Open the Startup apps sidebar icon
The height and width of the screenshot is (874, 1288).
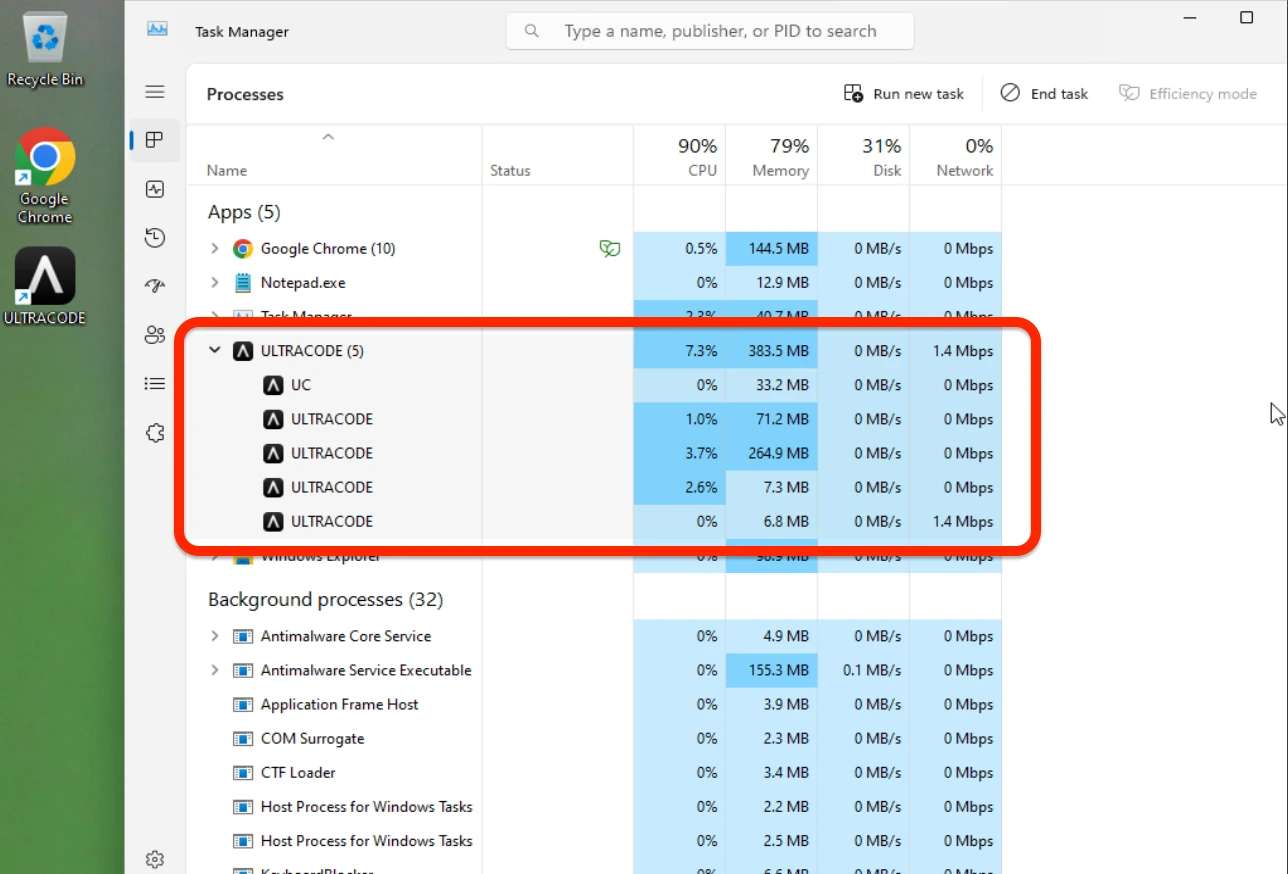pyautogui.click(x=155, y=286)
